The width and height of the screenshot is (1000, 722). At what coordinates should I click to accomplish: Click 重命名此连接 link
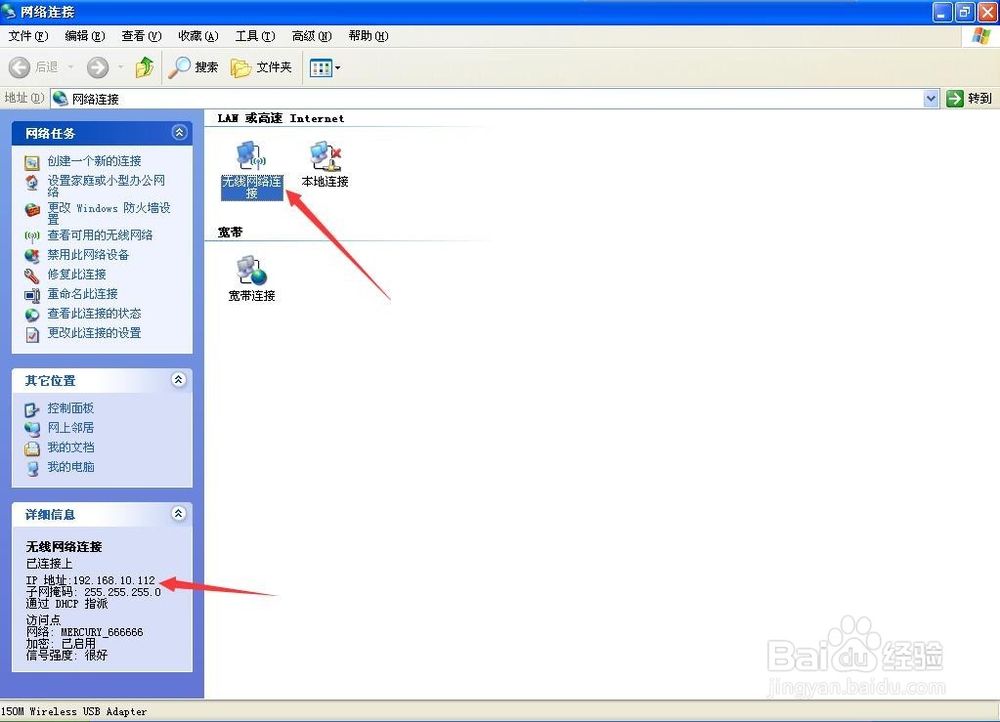[x=83, y=294]
